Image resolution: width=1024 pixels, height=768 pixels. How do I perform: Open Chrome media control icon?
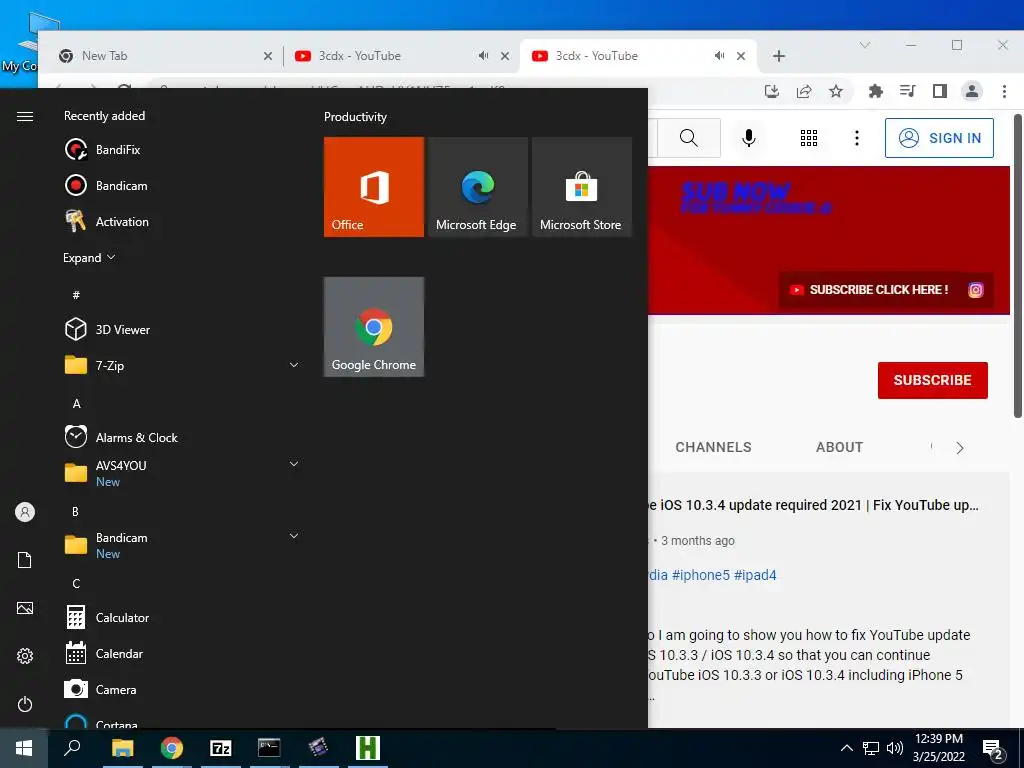click(908, 91)
